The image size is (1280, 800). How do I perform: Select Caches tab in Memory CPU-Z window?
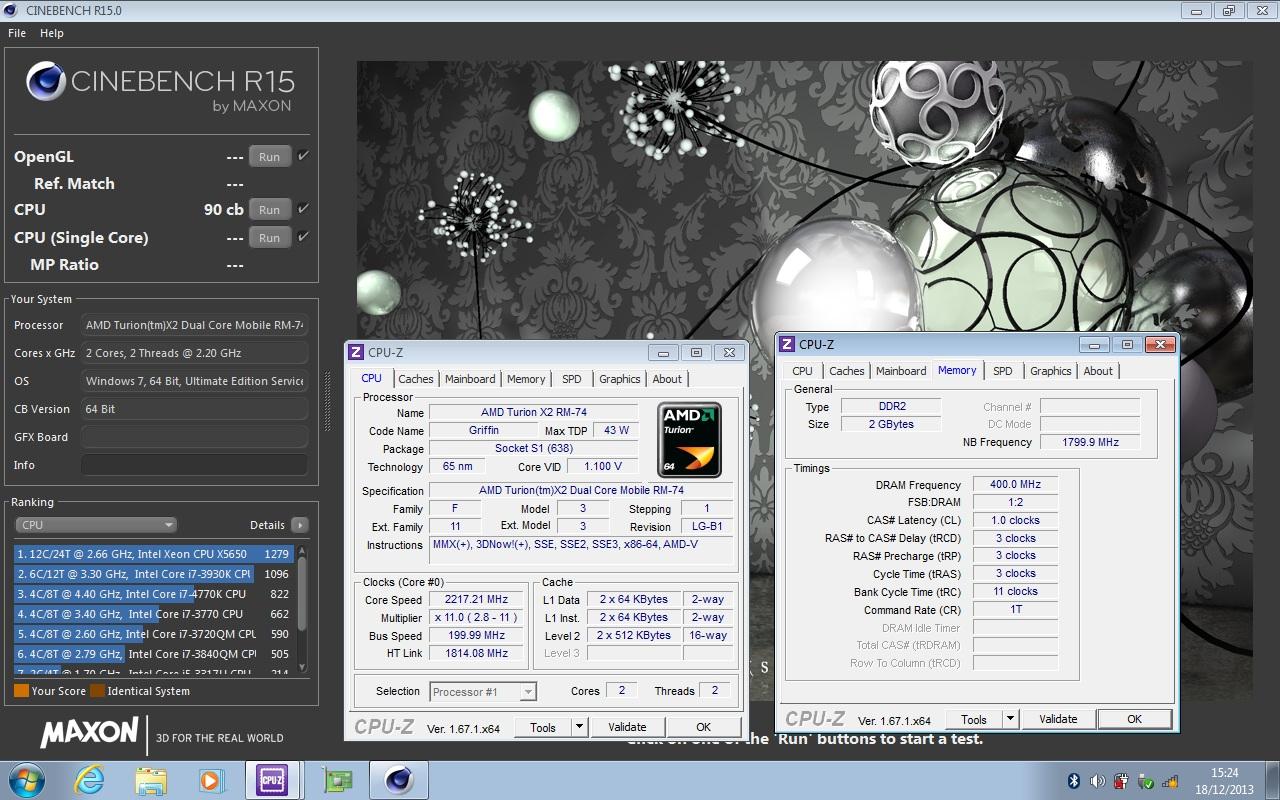(847, 371)
